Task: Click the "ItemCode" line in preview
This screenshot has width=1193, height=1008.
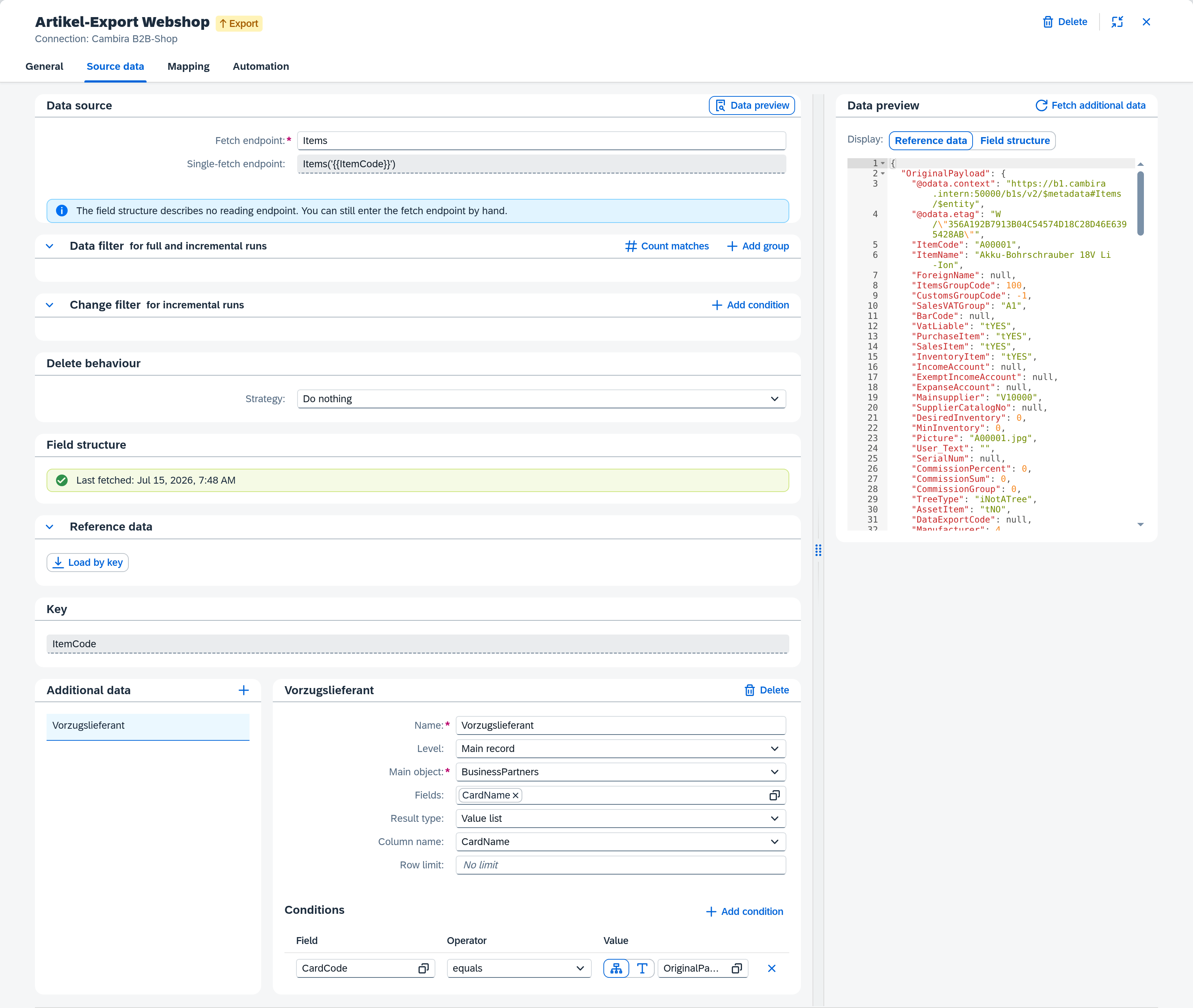Action: click(x=966, y=245)
